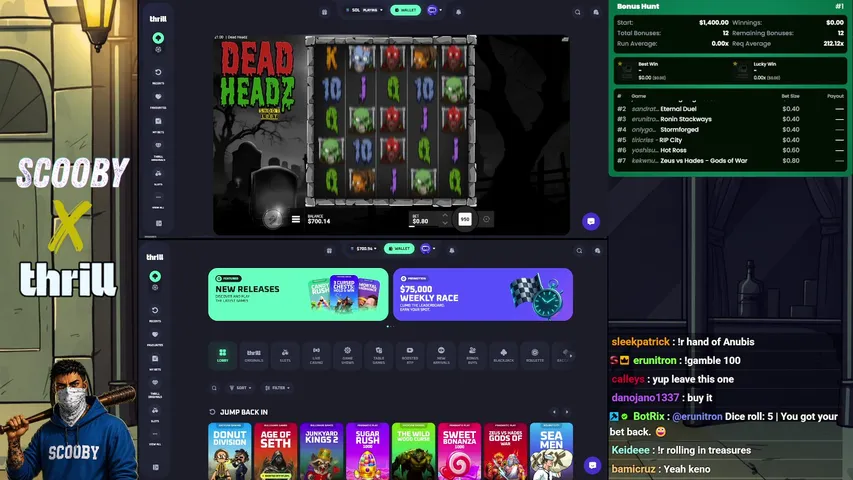Viewport: 853px width, 480px height.
Task: Open My Bets in top game window sidebar
Action: pyautogui.click(x=158, y=125)
